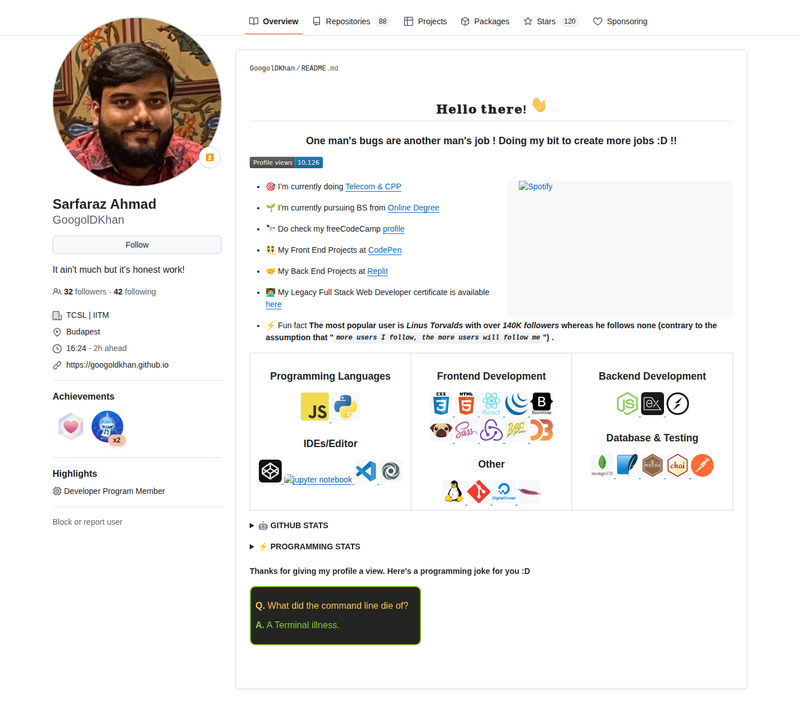Click the GoogolDKhan README.md path text

[294, 68]
